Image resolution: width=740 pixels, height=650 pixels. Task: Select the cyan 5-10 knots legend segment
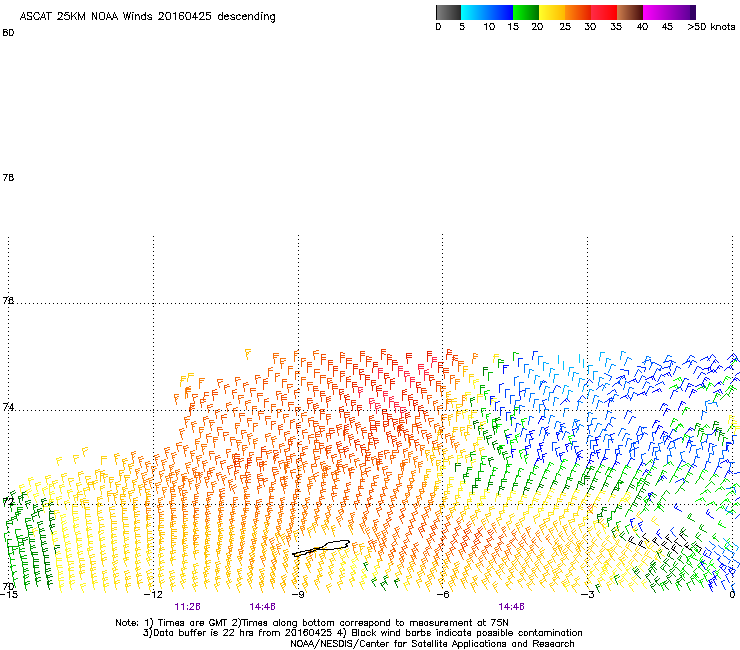click(473, 12)
